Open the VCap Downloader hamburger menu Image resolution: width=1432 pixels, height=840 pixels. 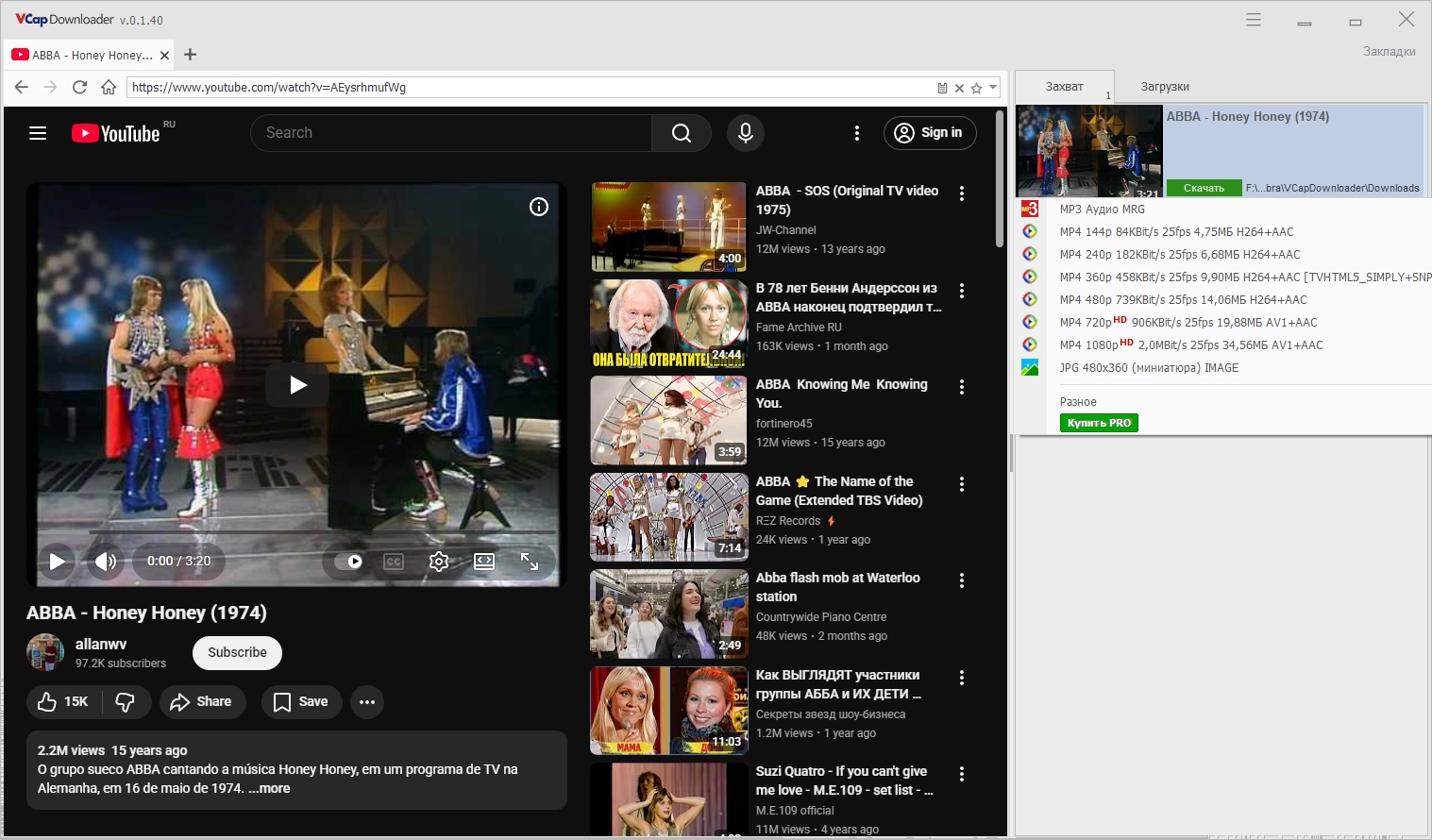(1254, 20)
